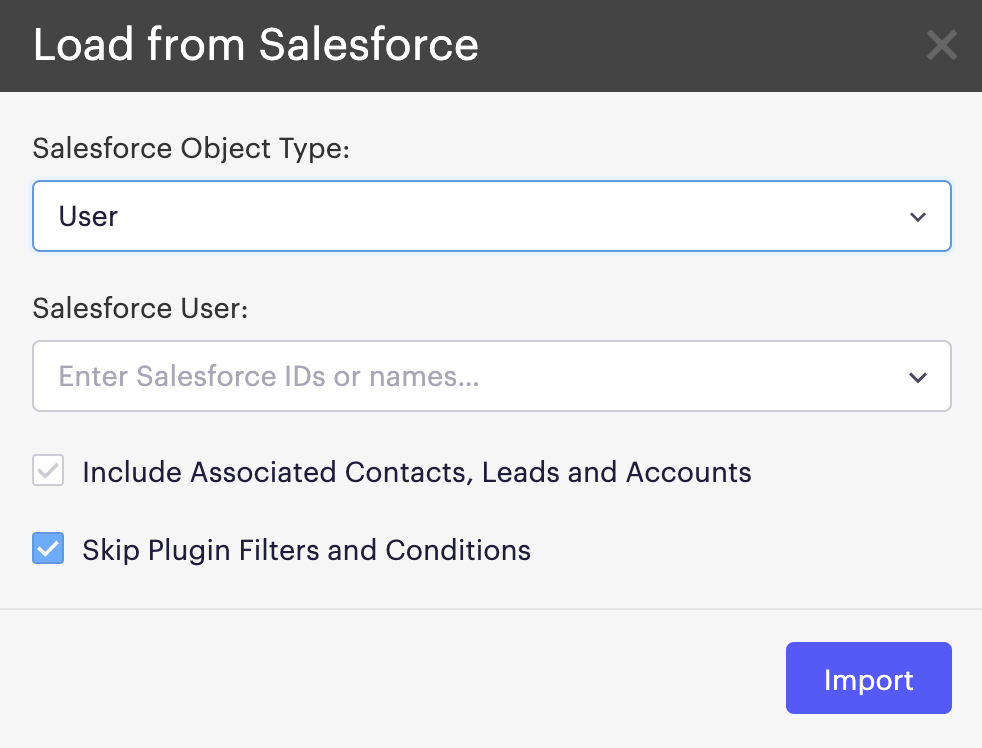Toggle Include Associated Contacts, Leads checkbox

click(48, 470)
